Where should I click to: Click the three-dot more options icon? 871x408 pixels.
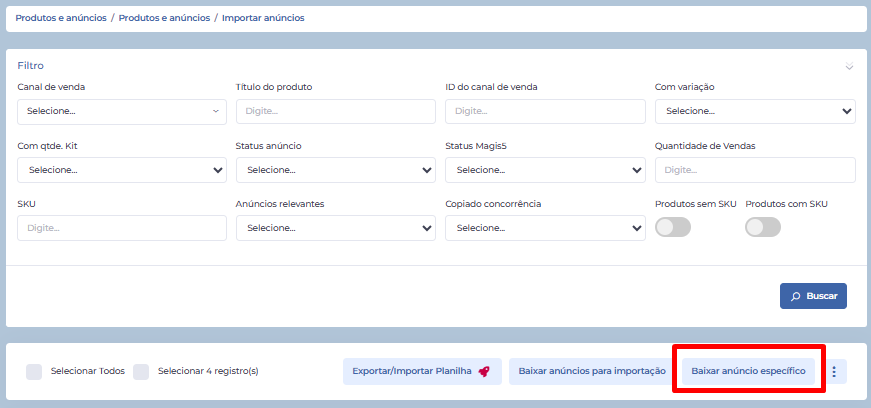click(x=834, y=372)
